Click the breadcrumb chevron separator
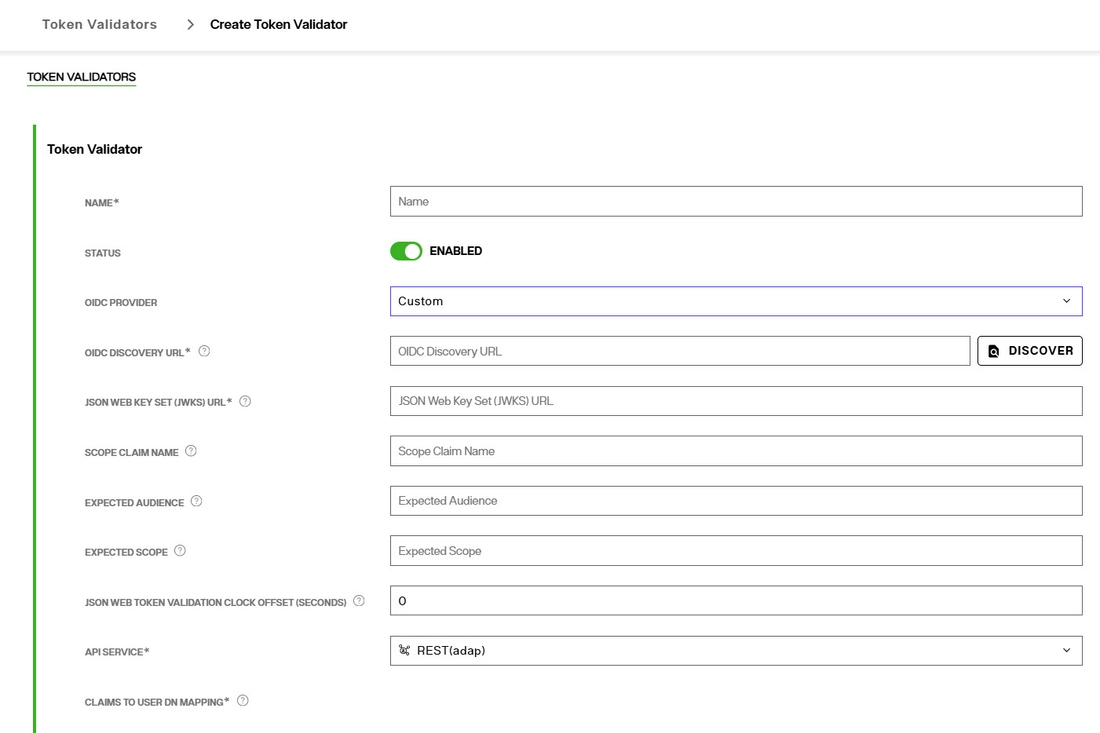 click(x=190, y=25)
